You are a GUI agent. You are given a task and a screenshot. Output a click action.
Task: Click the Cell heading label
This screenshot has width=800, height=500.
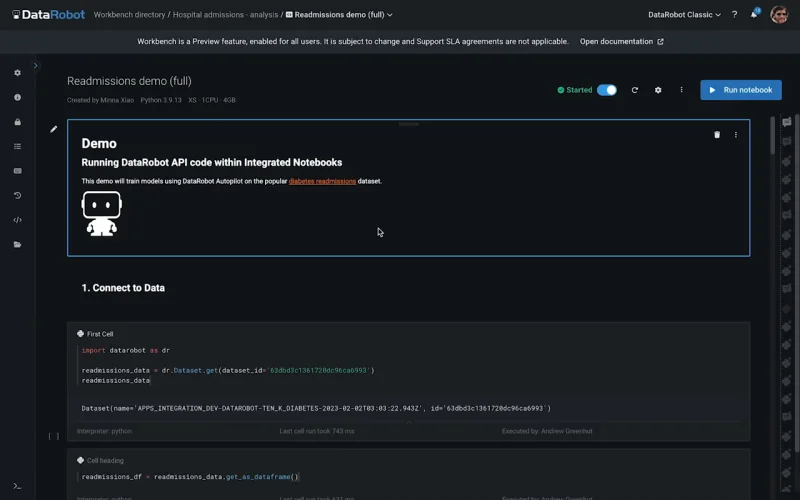pyautogui.click(x=105, y=461)
